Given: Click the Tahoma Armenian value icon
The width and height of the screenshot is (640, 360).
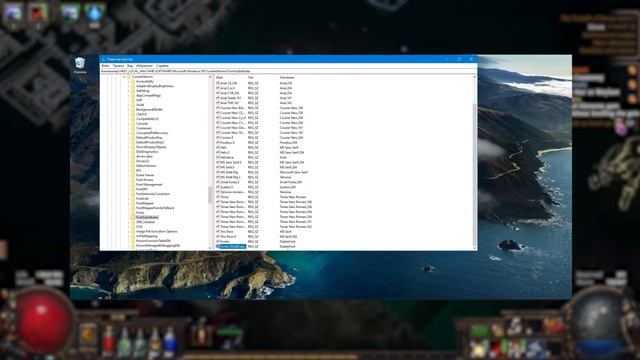Looking at the screenshot, I should tap(218, 192).
